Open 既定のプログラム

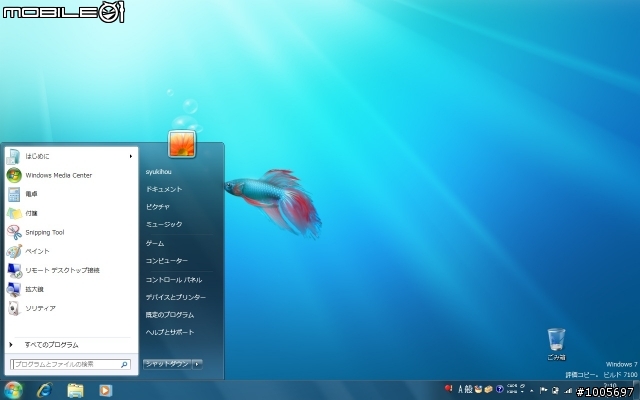pyautogui.click(x=170, y=315)
